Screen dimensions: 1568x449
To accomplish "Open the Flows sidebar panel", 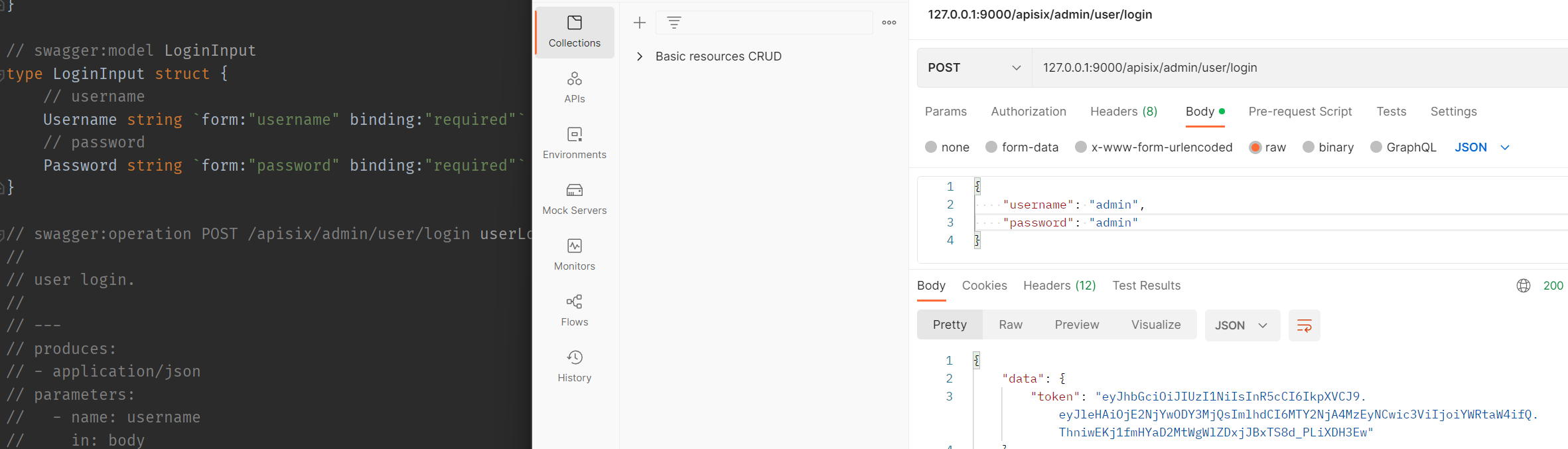I will click(575, 311).
